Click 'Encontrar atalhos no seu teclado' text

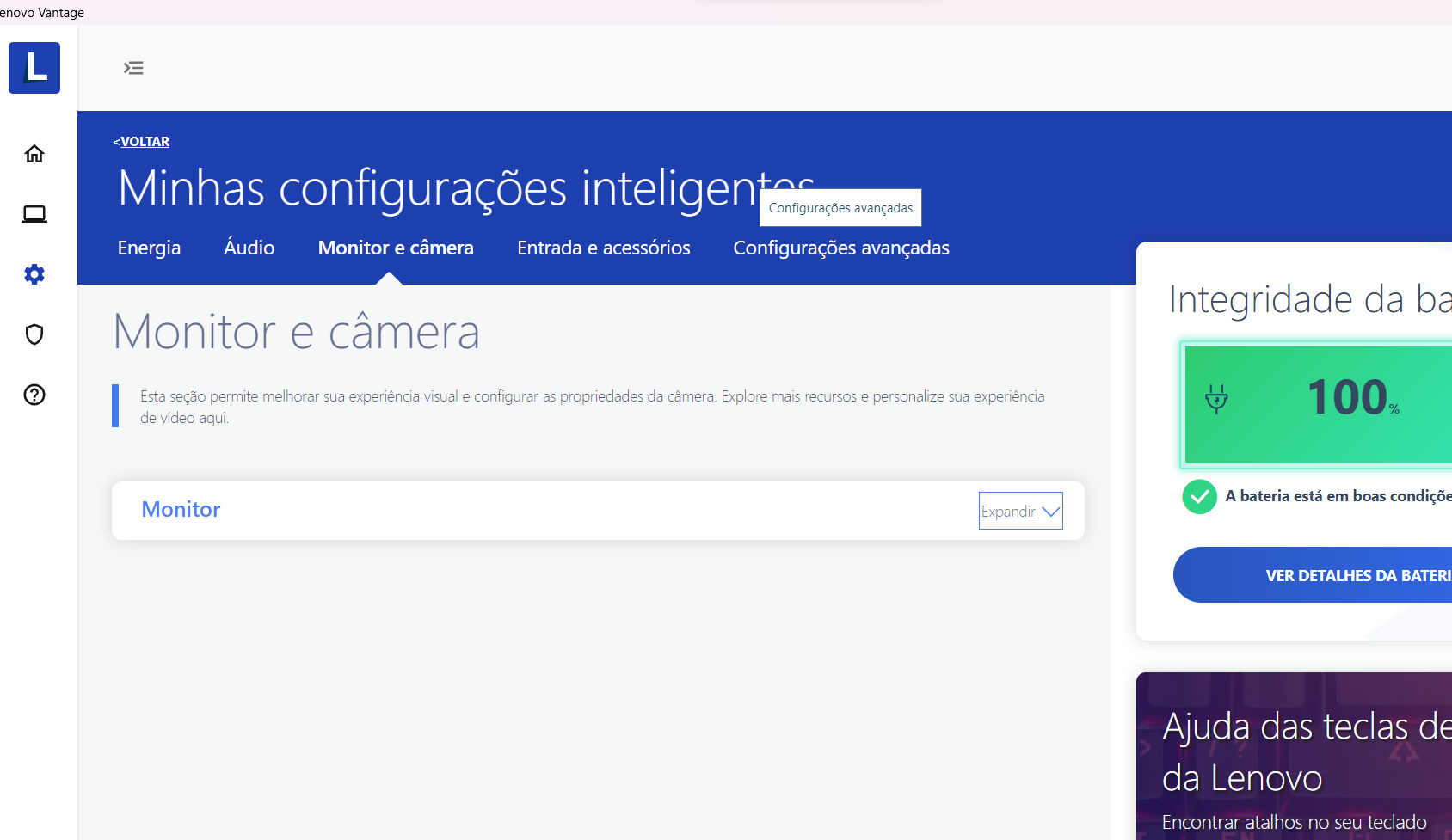point(1294,823)
